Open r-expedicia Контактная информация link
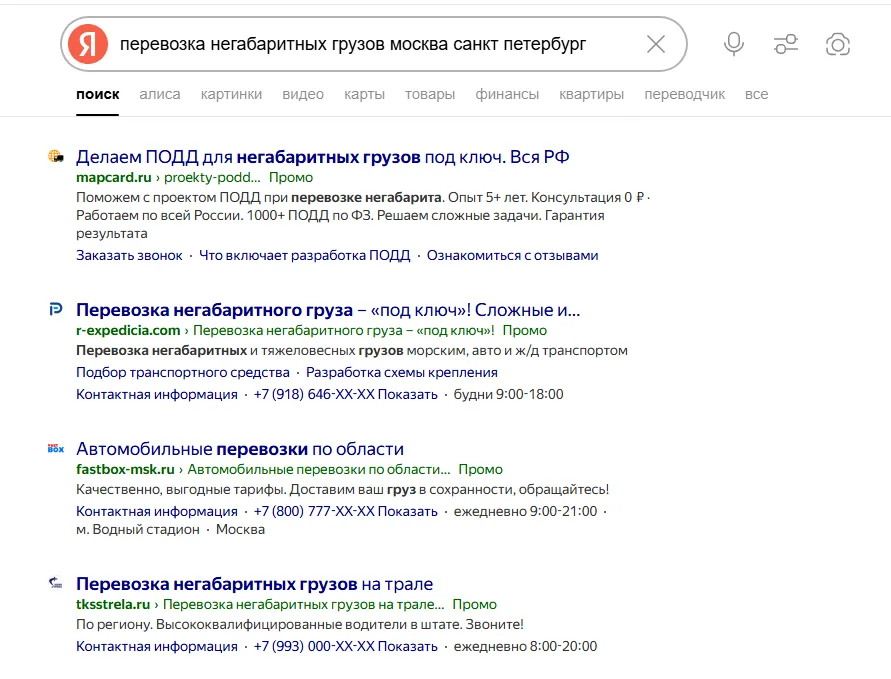This screenshot has width=891, height=679. click(157, 394)
